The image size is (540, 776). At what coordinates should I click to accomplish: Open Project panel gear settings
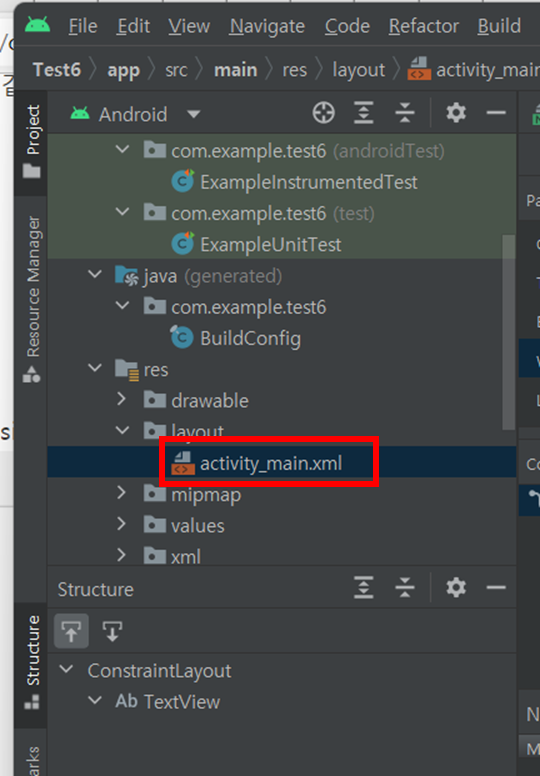point(456,113)
